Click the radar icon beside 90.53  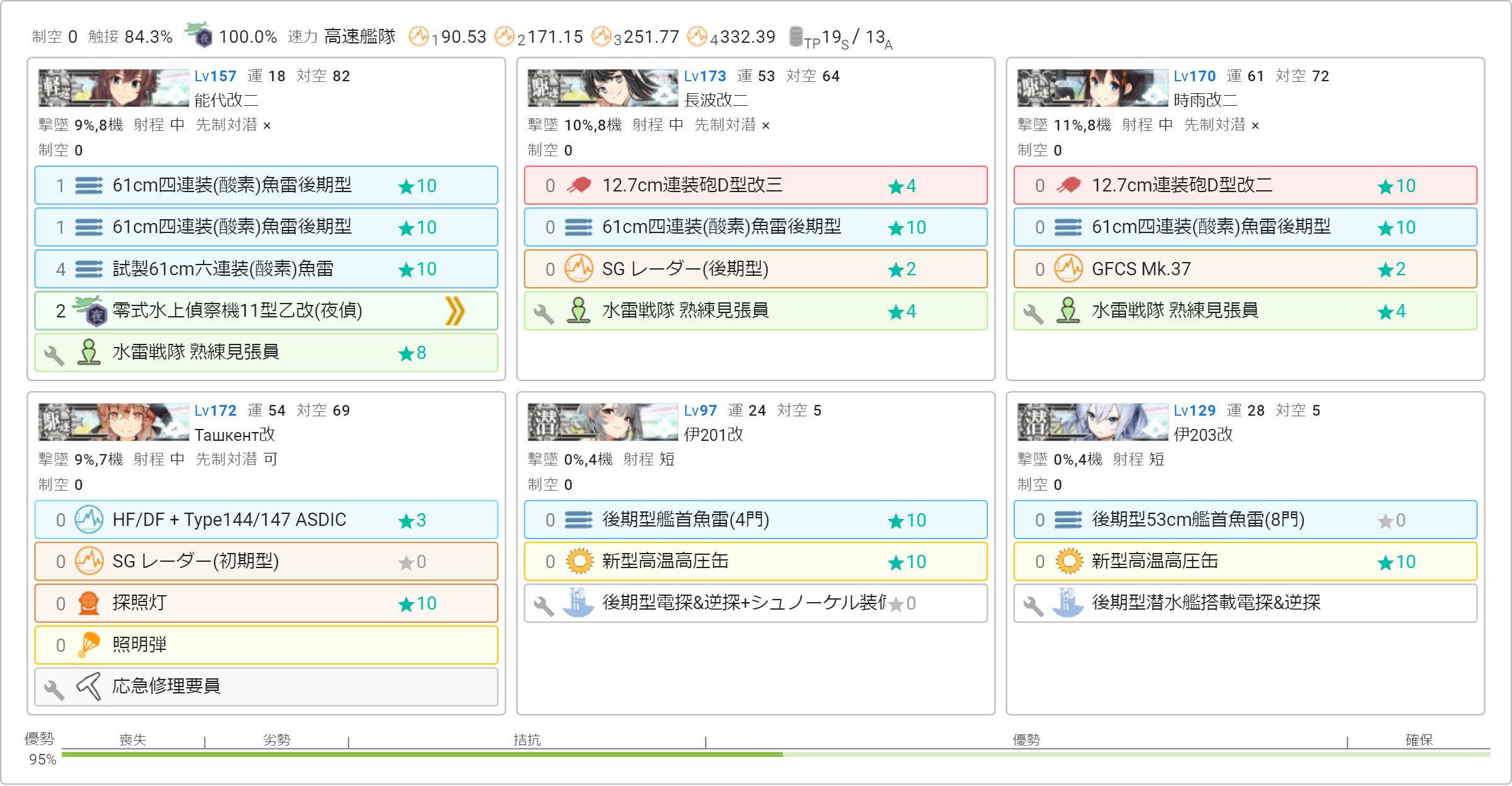[418, 36]
